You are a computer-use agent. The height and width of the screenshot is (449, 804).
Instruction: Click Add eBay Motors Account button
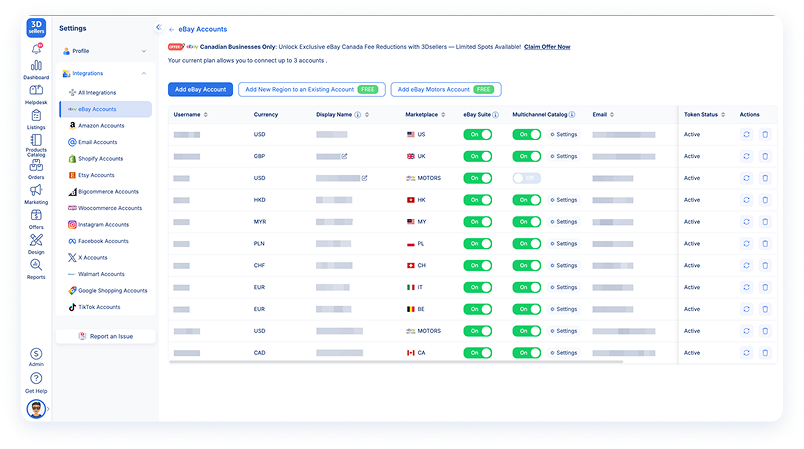(446, 90)
